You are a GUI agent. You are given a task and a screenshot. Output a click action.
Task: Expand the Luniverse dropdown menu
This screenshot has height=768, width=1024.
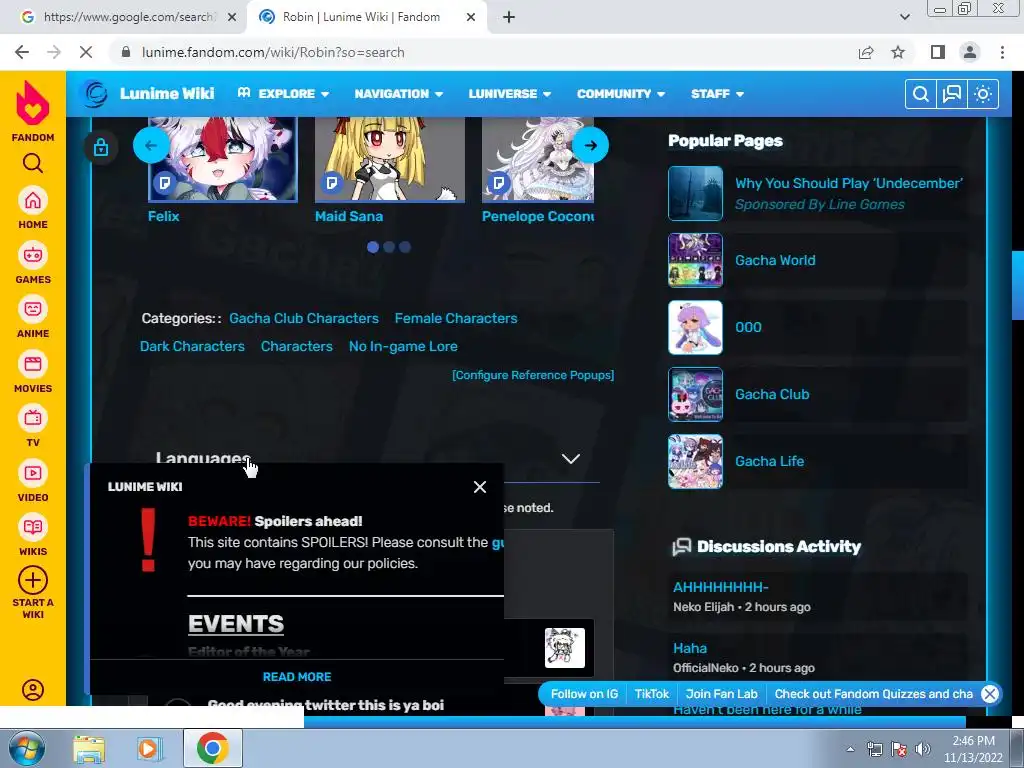(x=509, y=93)
